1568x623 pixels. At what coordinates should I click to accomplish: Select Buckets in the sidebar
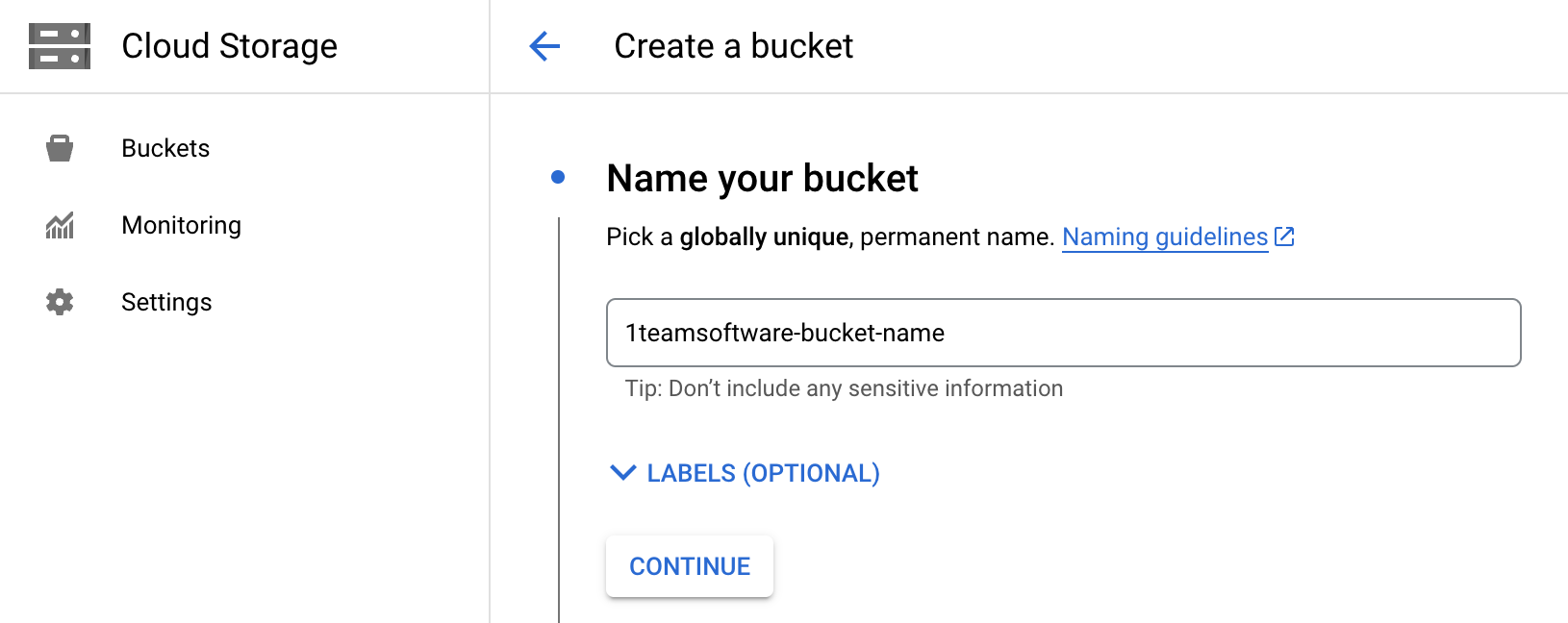tap(165, 147)
